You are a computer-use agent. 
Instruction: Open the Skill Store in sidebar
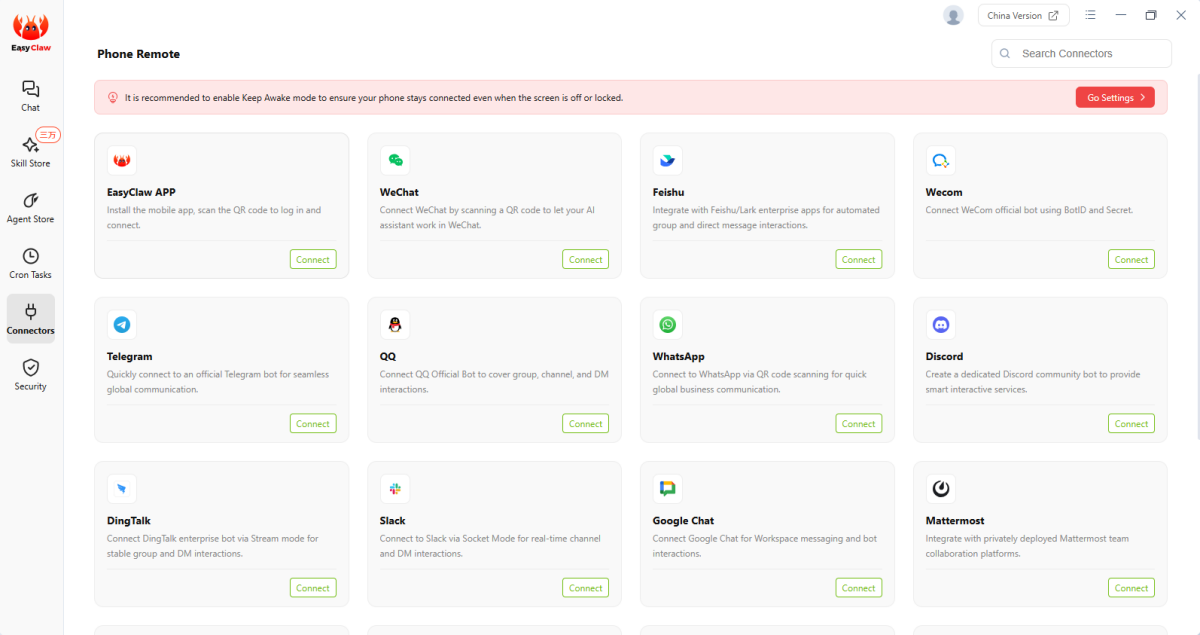(31, 152)
